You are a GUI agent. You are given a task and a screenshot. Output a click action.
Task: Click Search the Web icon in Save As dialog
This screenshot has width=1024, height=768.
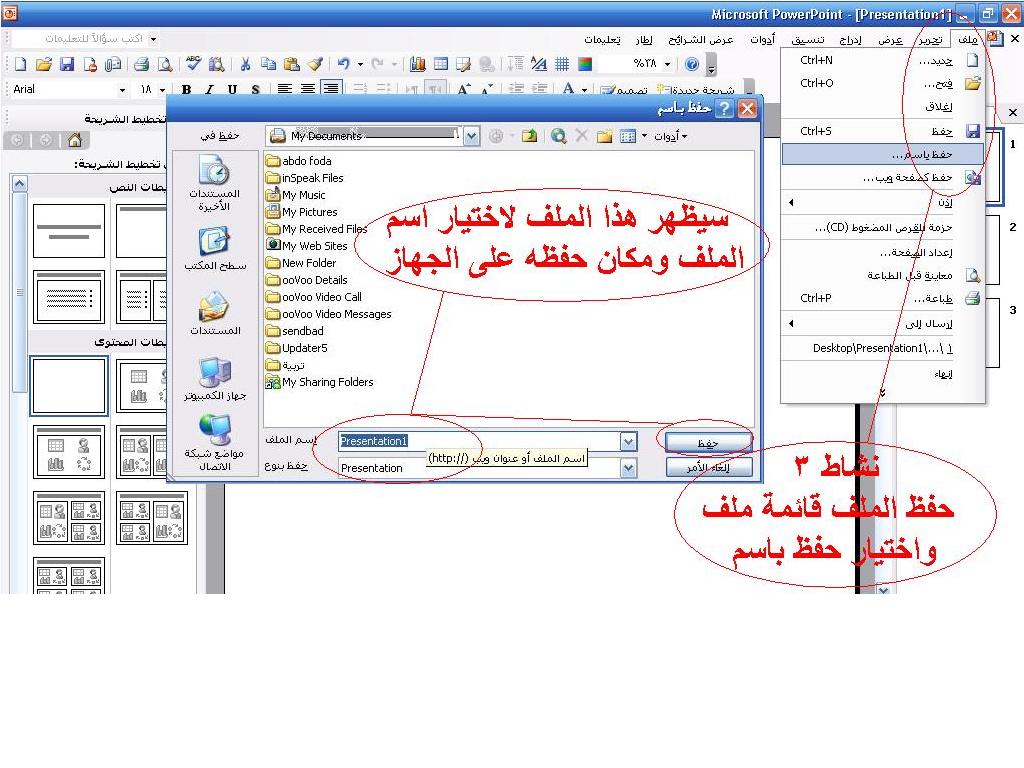point(558,136)
